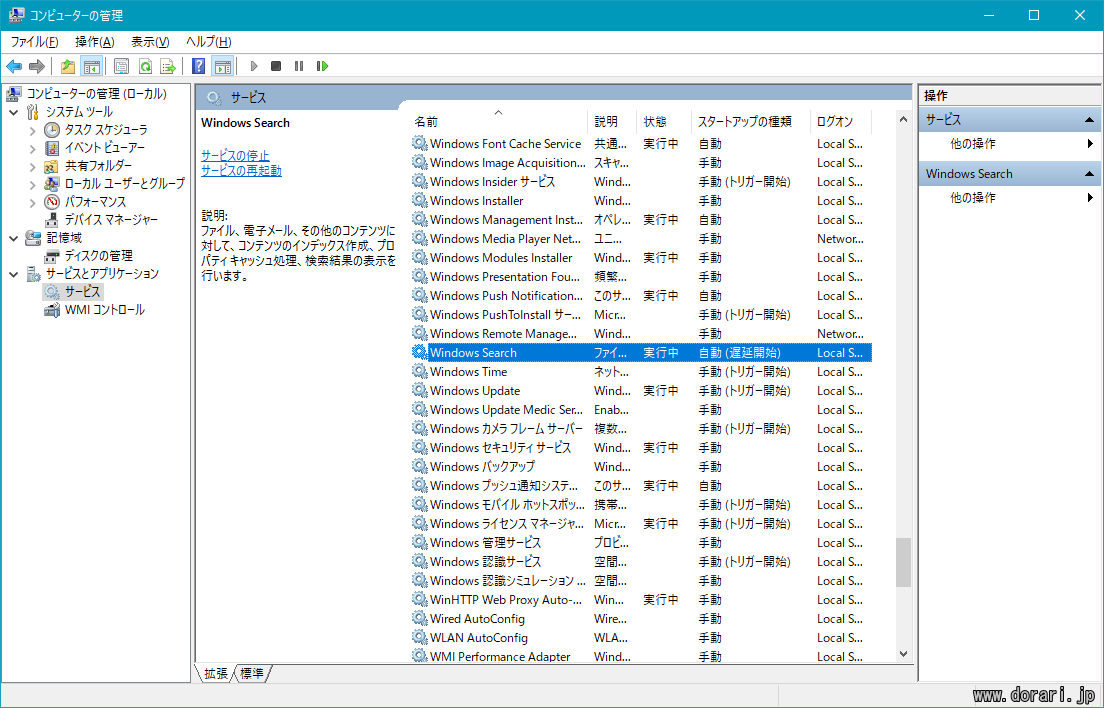Click the Stop service square icon
The image size is (1104, 708).
tap(276, 66)
